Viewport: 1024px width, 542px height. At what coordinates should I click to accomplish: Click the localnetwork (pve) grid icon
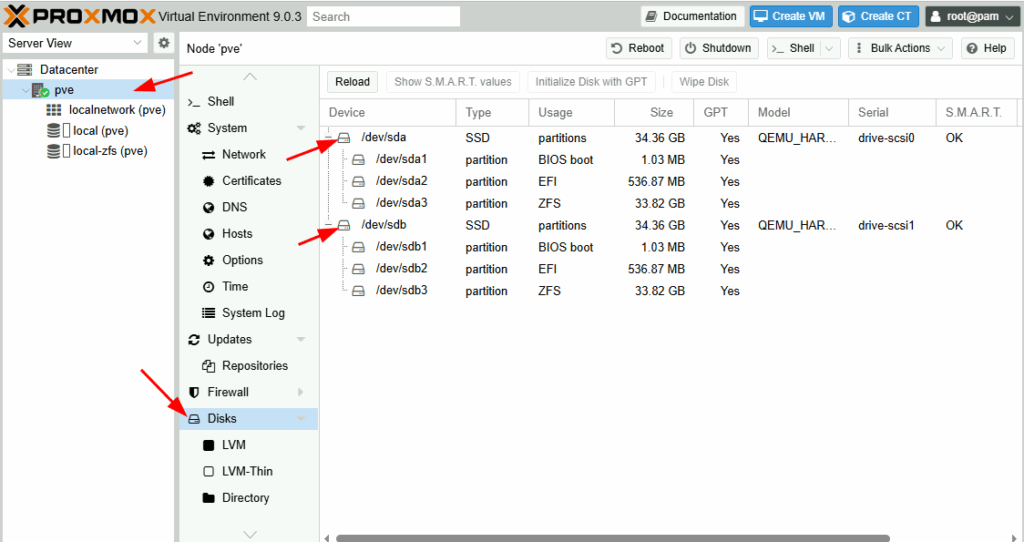point(54,110)
